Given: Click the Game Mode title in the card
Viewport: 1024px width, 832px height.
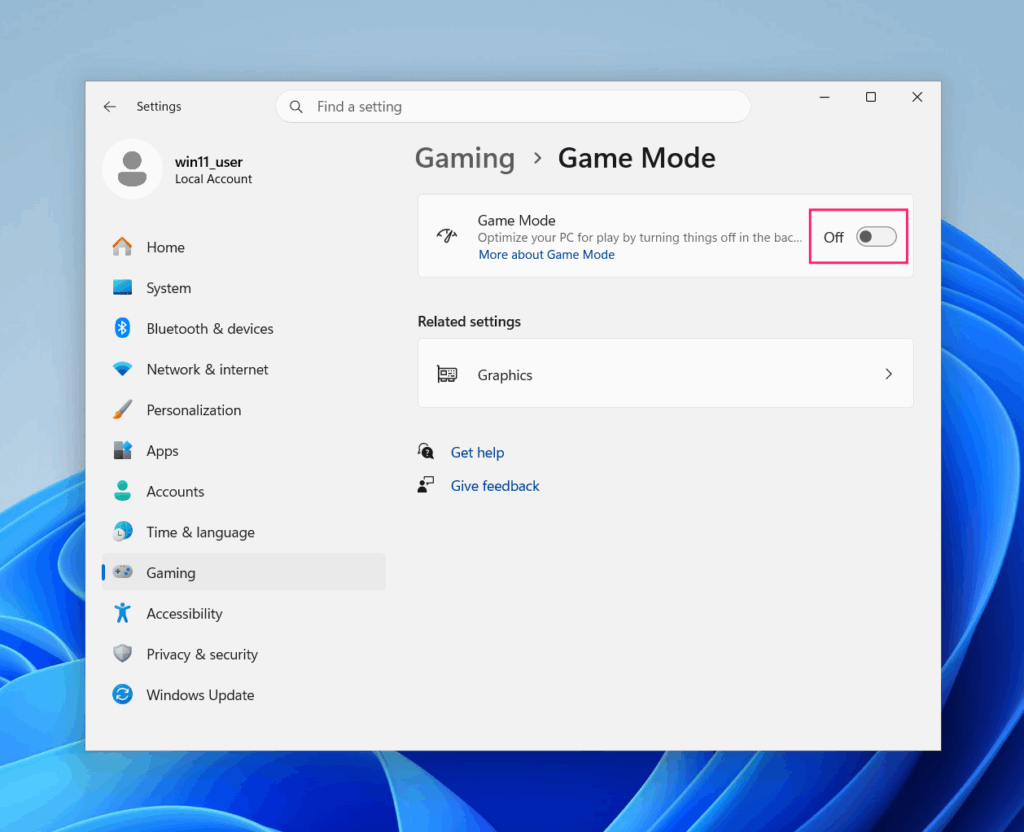Looking at the screenshot, I should click(516, 221).
